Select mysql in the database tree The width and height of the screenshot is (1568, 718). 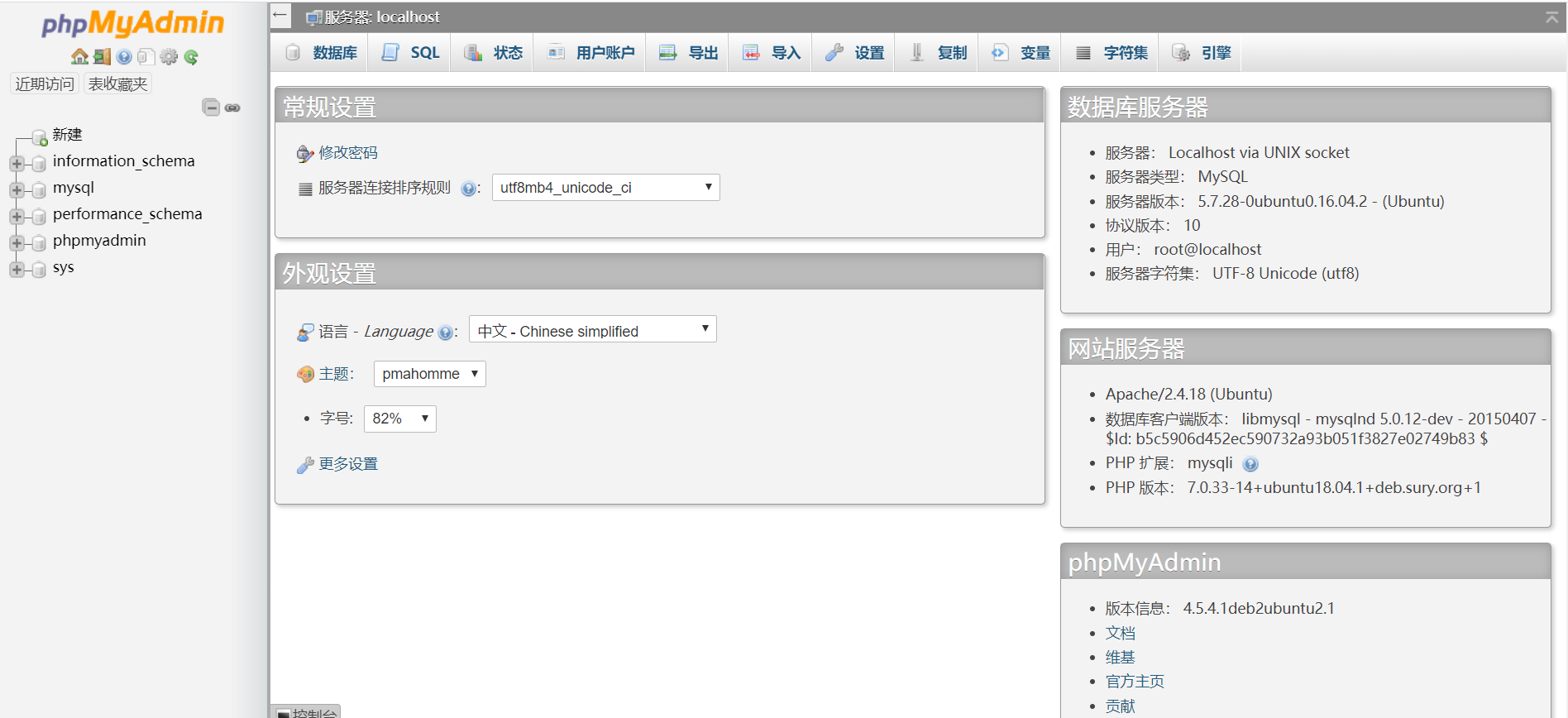coord(74,188)
